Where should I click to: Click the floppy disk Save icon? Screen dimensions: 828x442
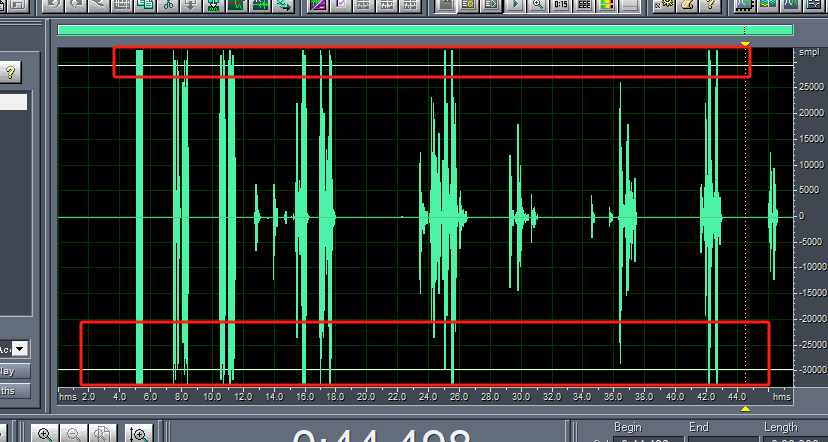click(x=20, y=4)
